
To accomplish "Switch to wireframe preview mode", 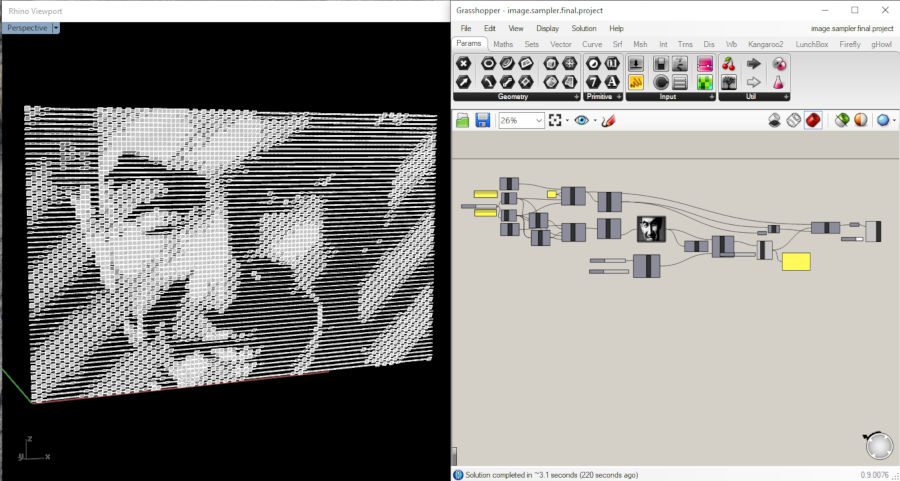I will 793,120.
